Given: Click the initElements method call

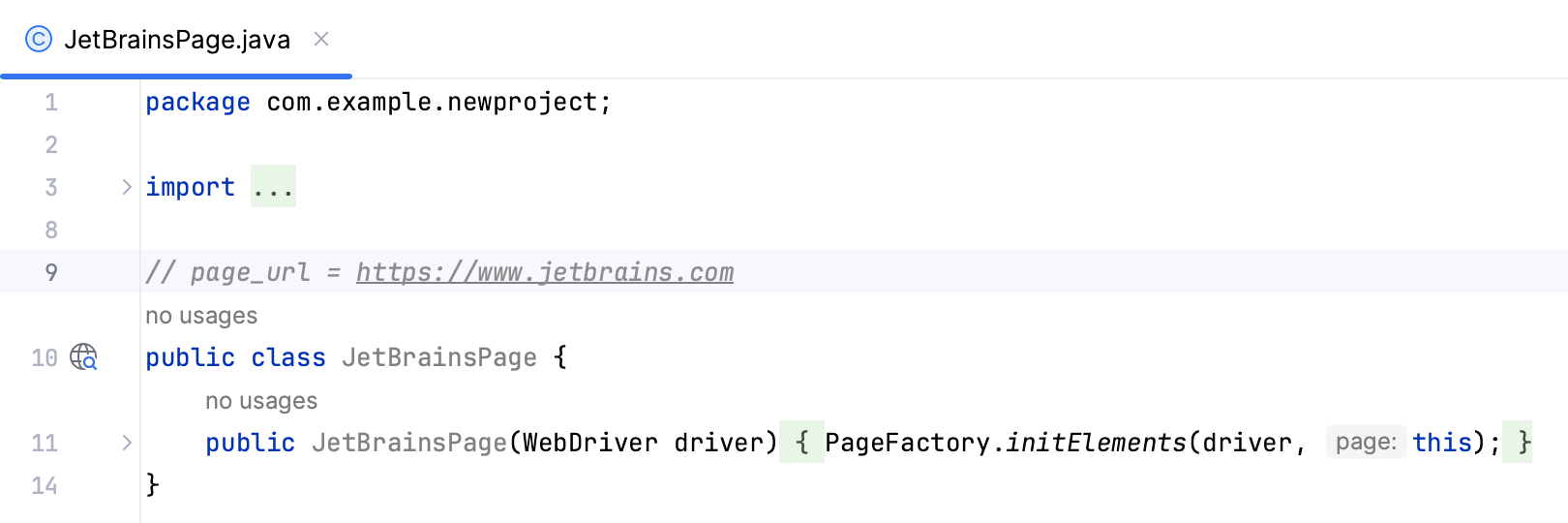Looking at the screenshot, I should (x=1096, y=443).
